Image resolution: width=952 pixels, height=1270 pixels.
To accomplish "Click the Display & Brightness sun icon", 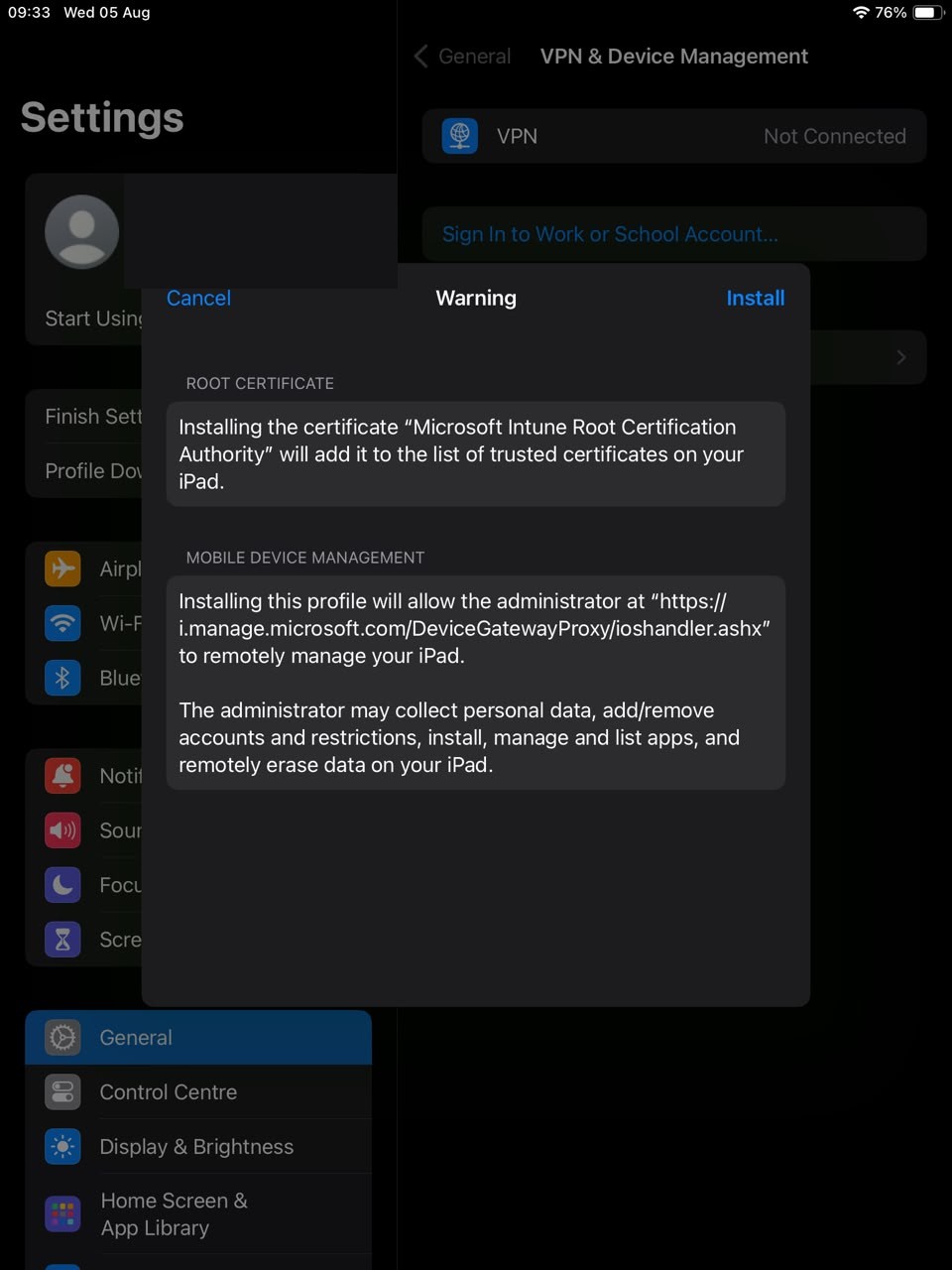I will pyautogui.click(x=62, y=1146).
